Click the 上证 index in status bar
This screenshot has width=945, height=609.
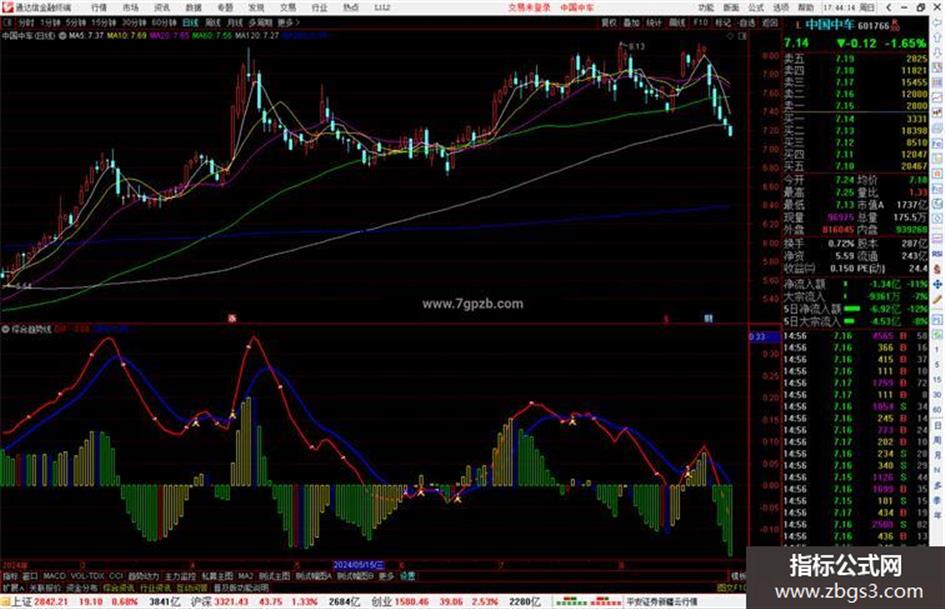click(22, 602)
